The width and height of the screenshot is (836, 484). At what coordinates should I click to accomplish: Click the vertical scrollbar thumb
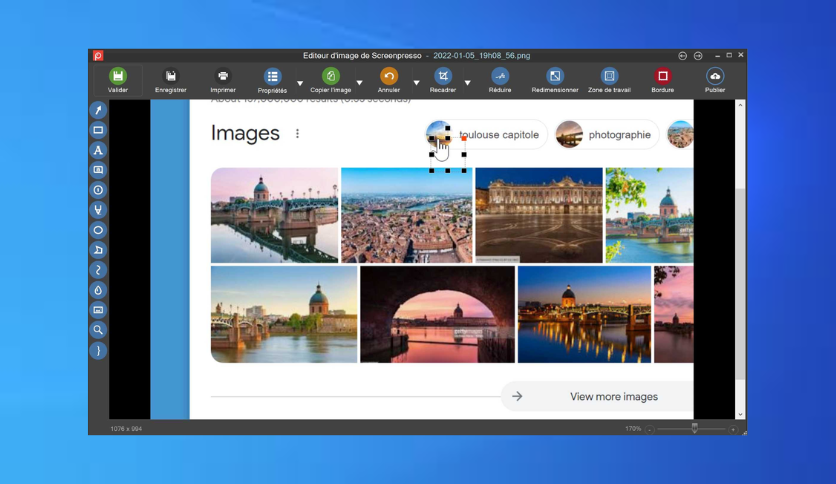[x=740, y=284]
